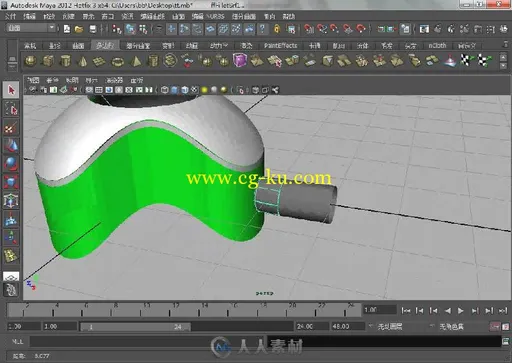Open the last viewport panel menu
This screenshot has height=363, width=512.
pyautogui.click(x=137, y=80)
